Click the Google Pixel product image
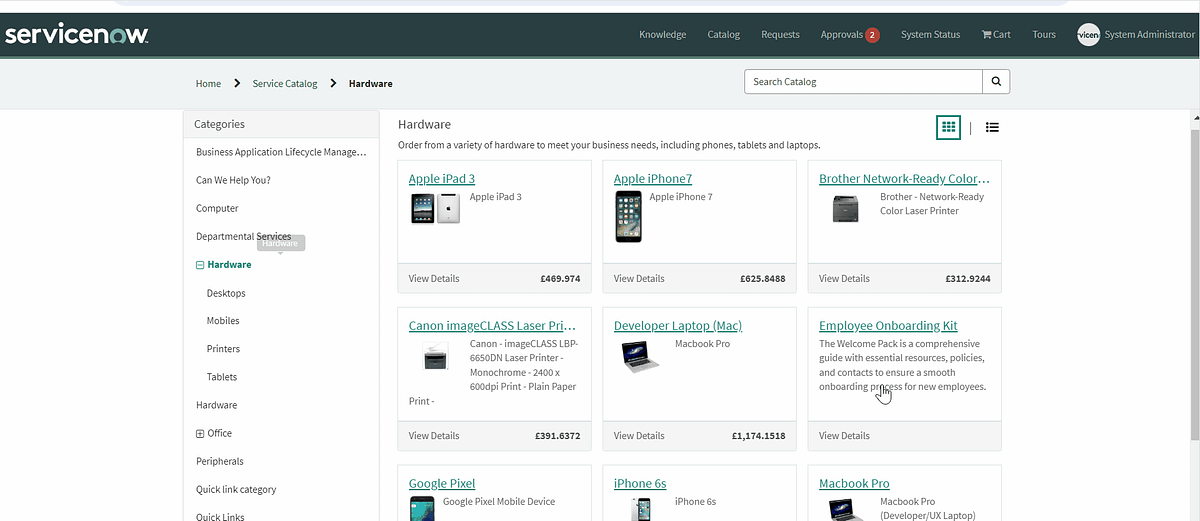 click(422, 508)
